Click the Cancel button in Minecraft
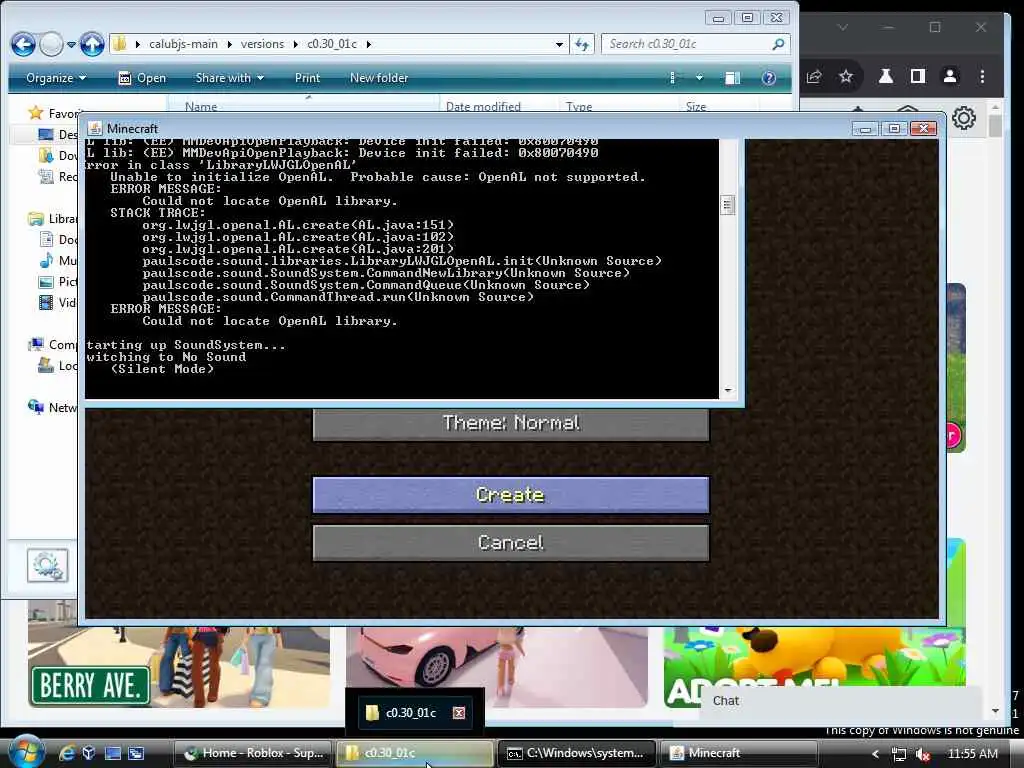 point(511,543)
